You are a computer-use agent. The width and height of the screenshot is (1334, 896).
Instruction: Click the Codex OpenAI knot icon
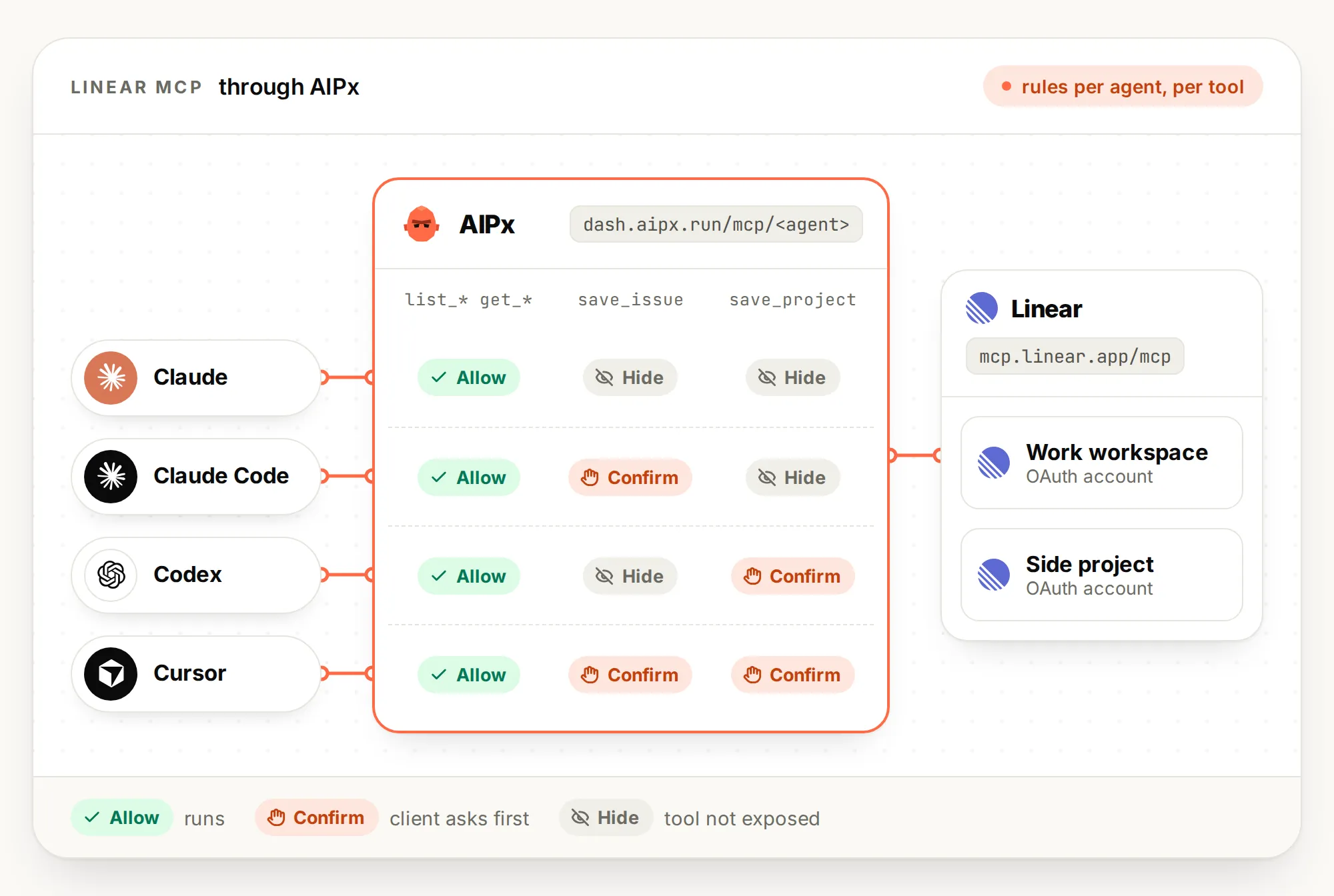point(111,575)
